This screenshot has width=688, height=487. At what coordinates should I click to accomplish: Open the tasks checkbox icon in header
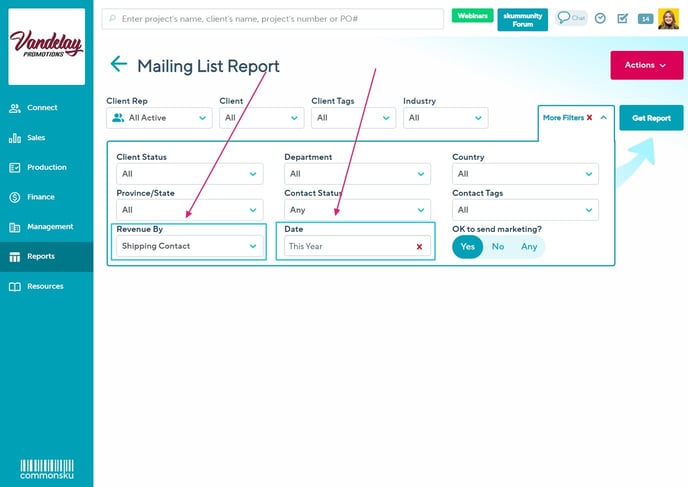coord(622,18)
